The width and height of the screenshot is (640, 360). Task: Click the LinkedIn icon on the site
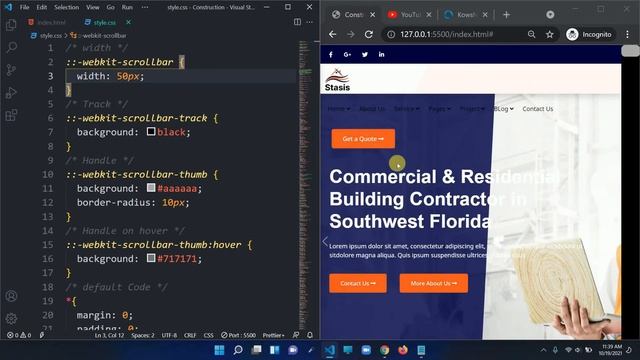[381, 54]
